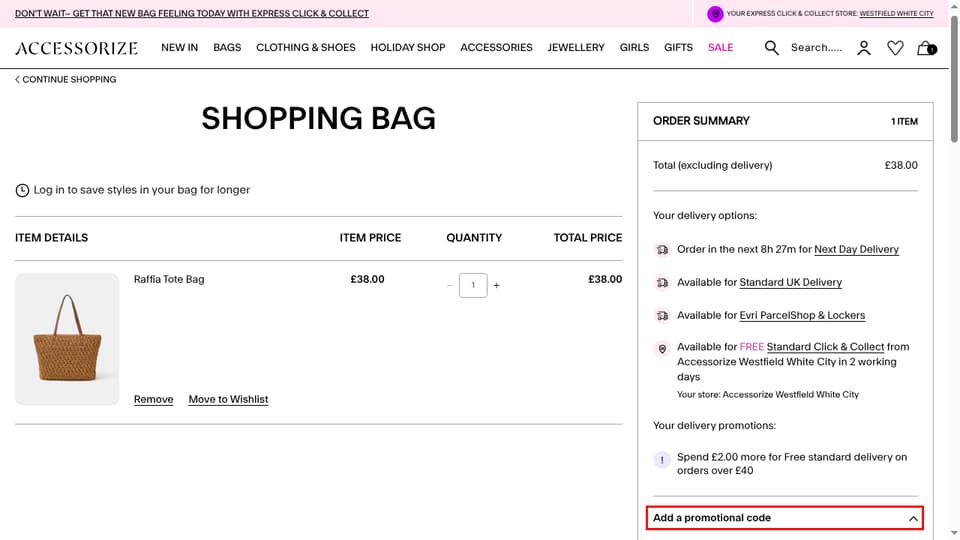Screen dimensions: 960x540
Task: Click 'Your store: Accessorize Westfield White City' text
Action: tap(768, 395)
